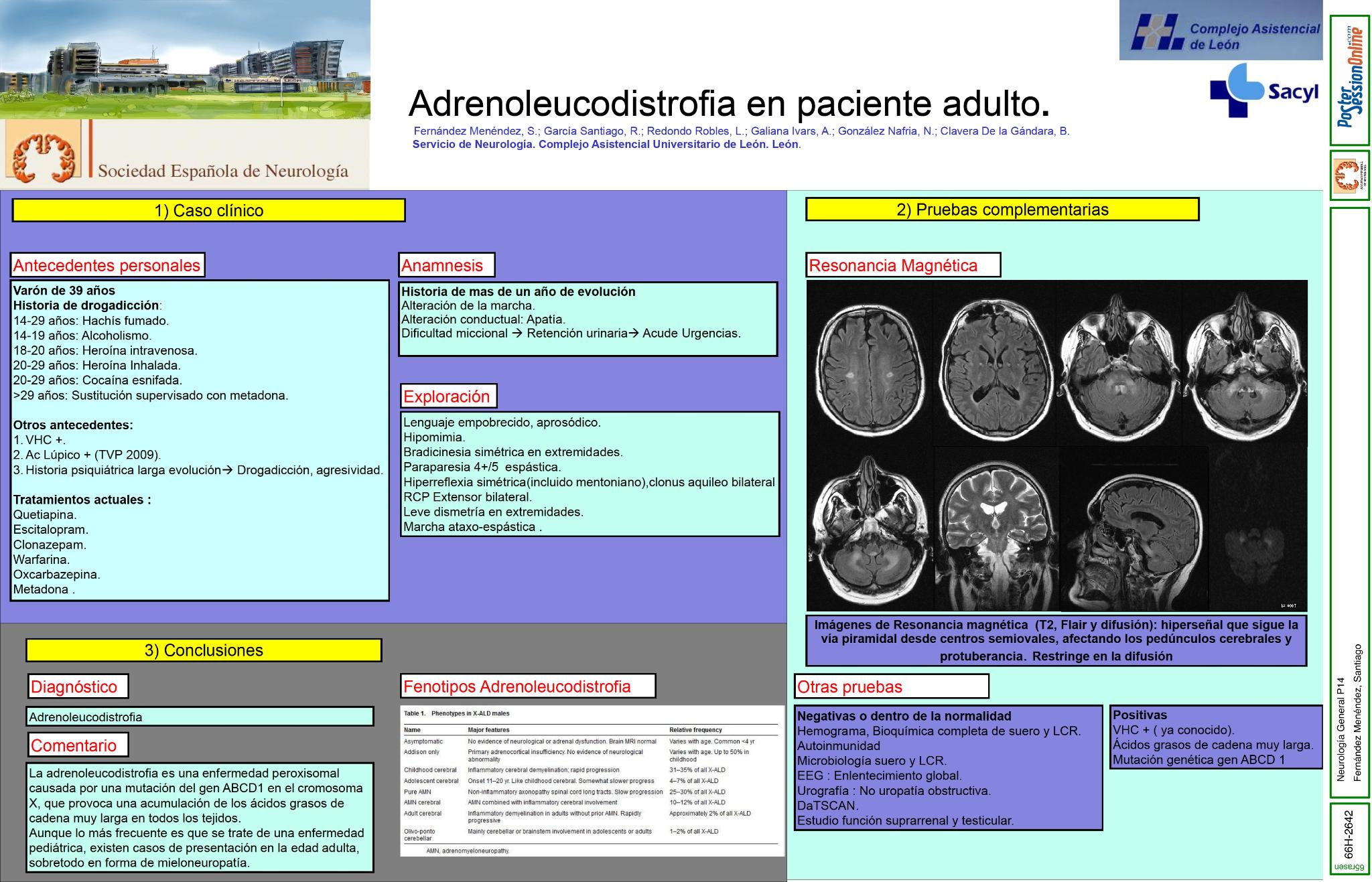Viewport: 1372px width, 882px height.
Task: Click the line 'DaTSCAN.'
Action: pyautogui.click(x=828, y=806)
